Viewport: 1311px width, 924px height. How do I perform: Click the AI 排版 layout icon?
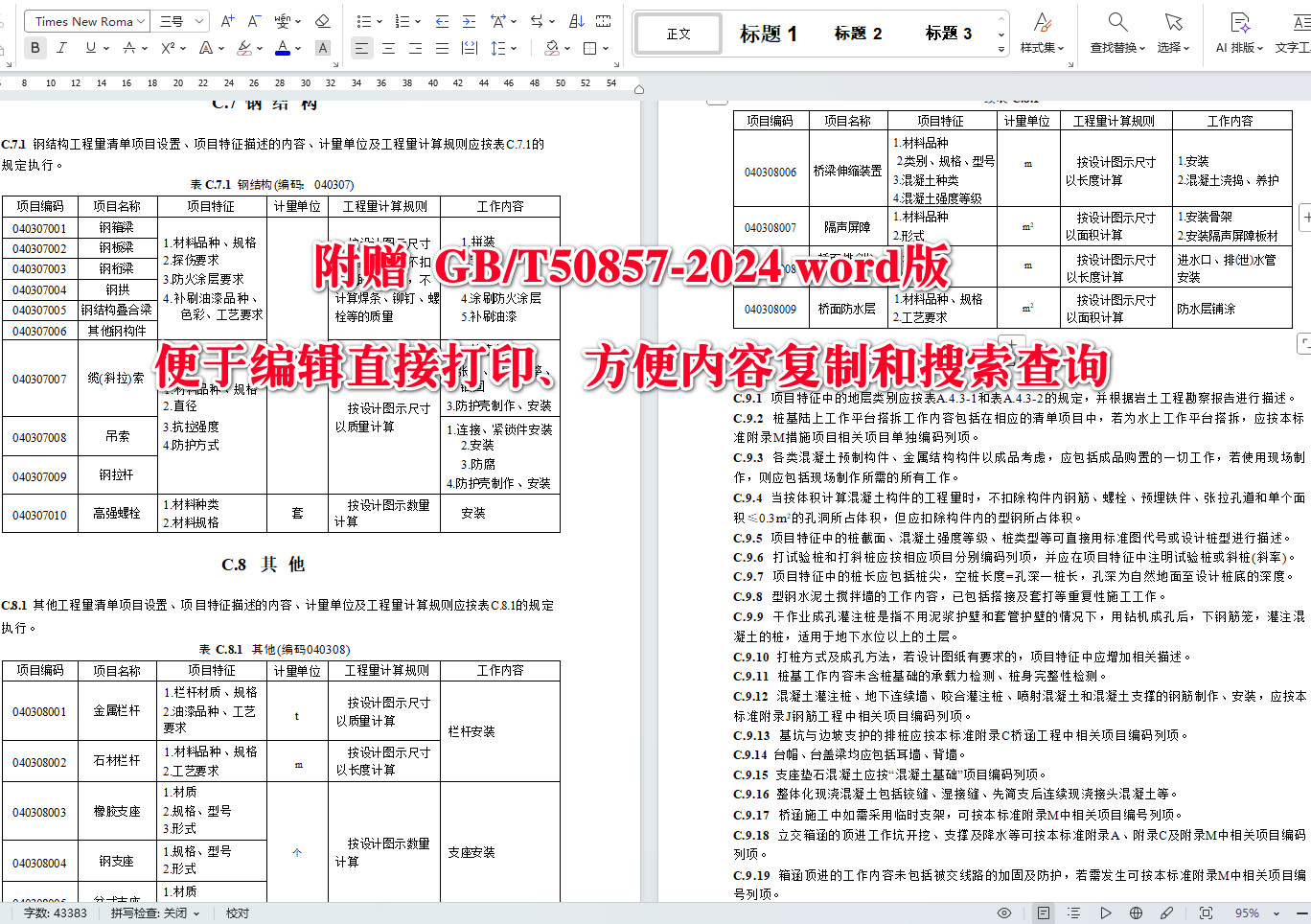[1238, 33]
